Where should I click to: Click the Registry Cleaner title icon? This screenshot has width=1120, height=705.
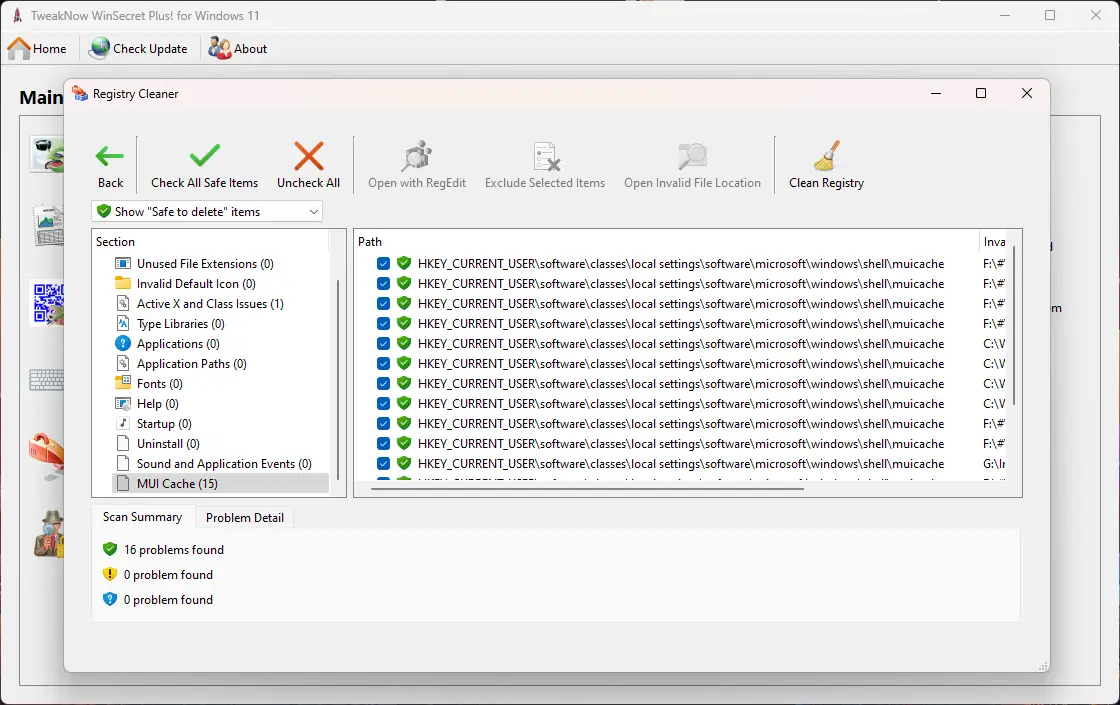point(80,94)
